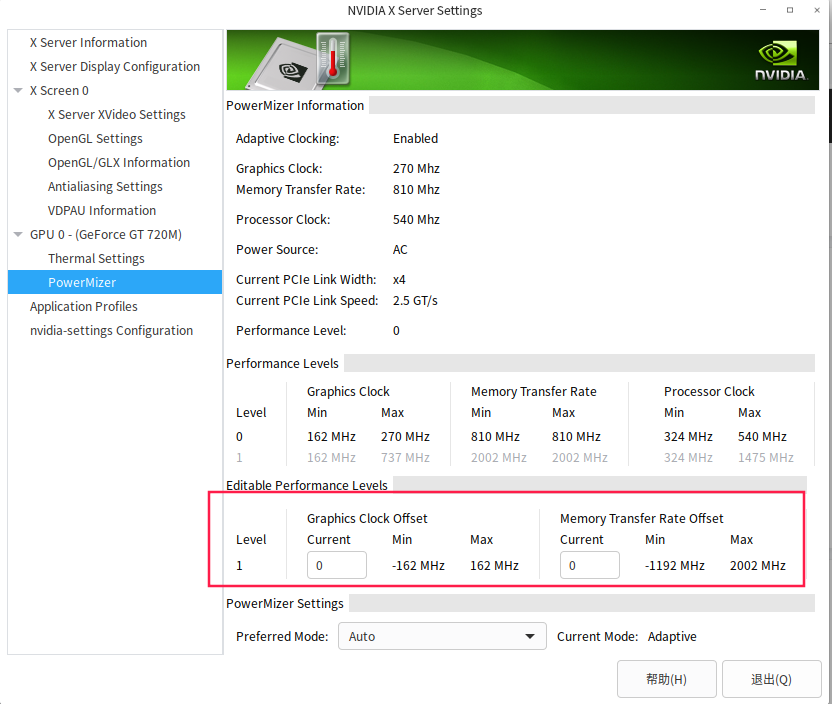Open X Server Display Configuration page
The image size is (832, 704).
tap(115, 67)
